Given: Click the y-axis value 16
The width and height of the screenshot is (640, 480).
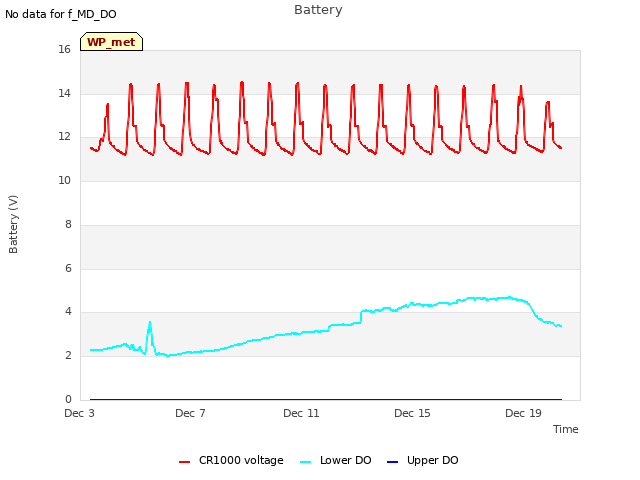Looking at the screenshot, I should 64,50.
